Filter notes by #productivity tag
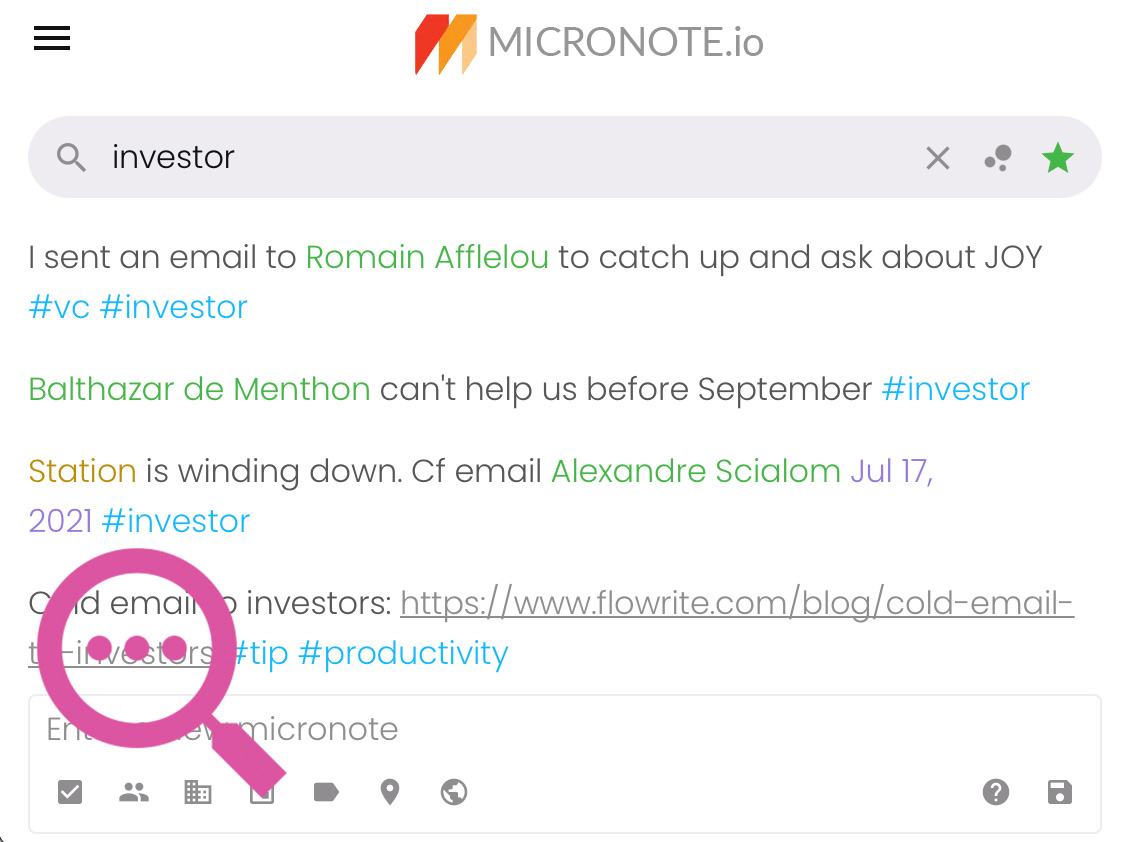 click(x=403, y=654)
